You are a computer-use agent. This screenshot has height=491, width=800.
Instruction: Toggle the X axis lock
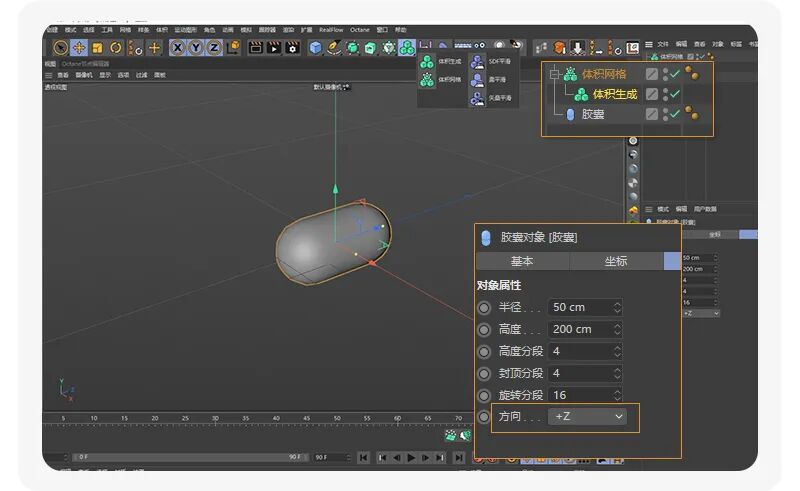click(177, 48)
